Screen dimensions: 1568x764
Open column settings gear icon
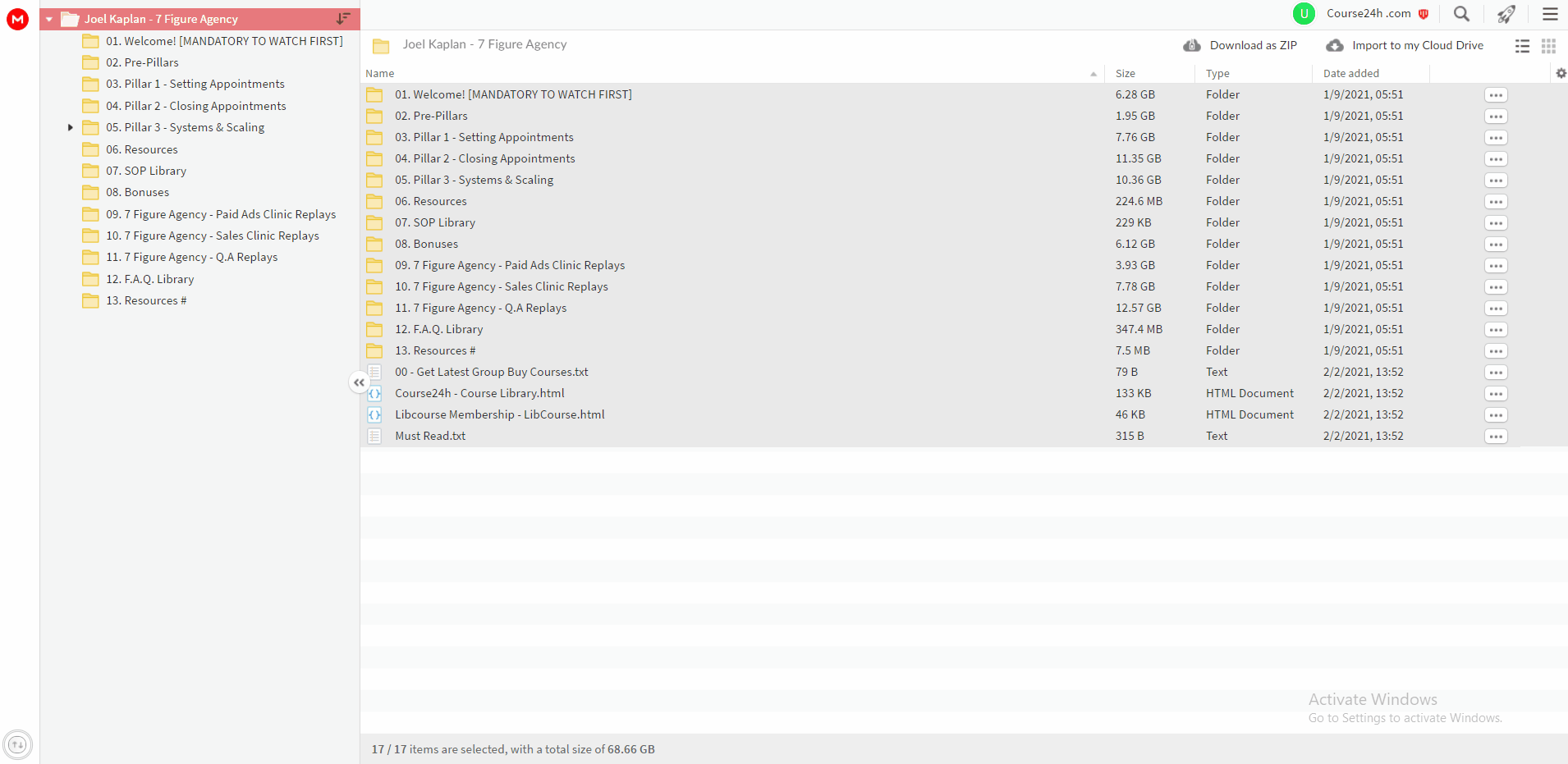point(1561,73)
